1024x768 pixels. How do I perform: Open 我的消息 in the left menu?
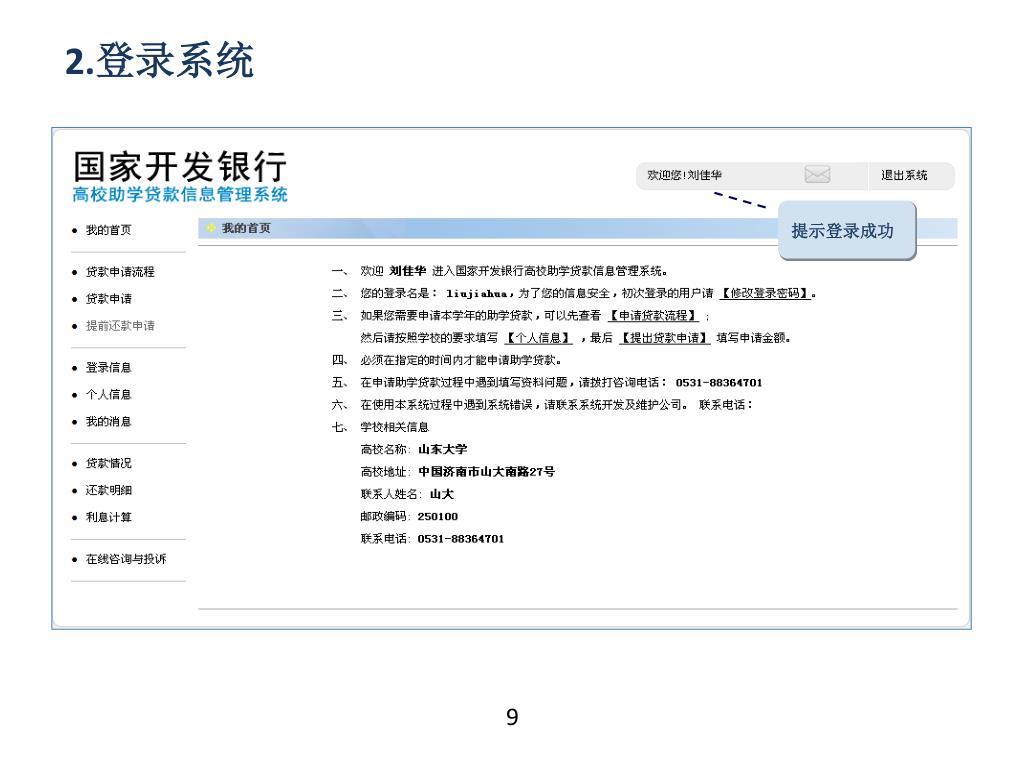tap(108, 422)
